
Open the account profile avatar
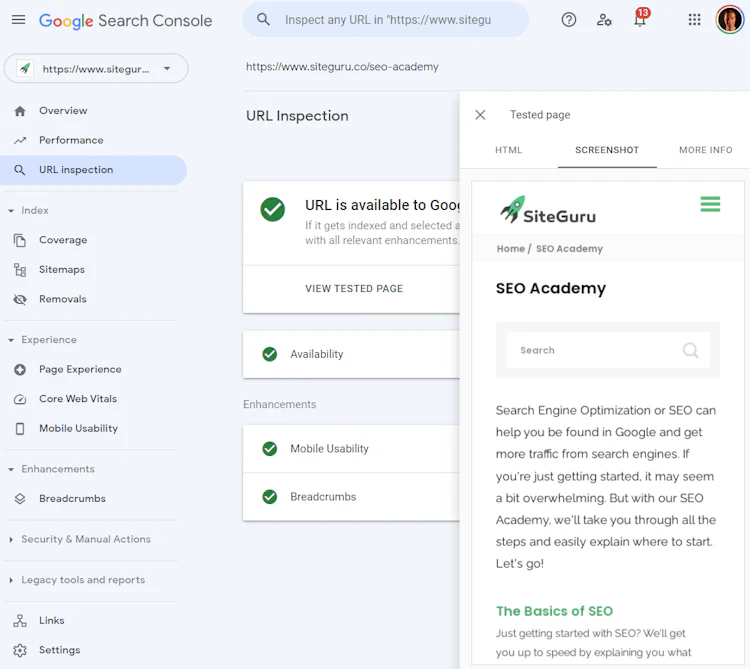coord(729,20)
